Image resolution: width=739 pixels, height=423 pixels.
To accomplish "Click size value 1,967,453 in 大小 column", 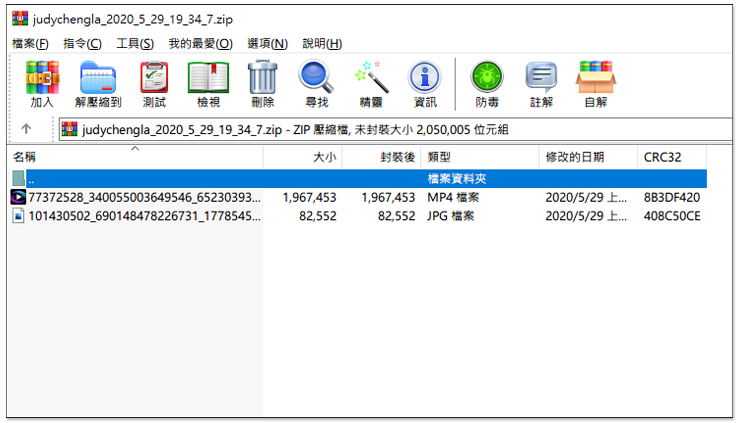I will pyautogui.click(x=310, y=197).
